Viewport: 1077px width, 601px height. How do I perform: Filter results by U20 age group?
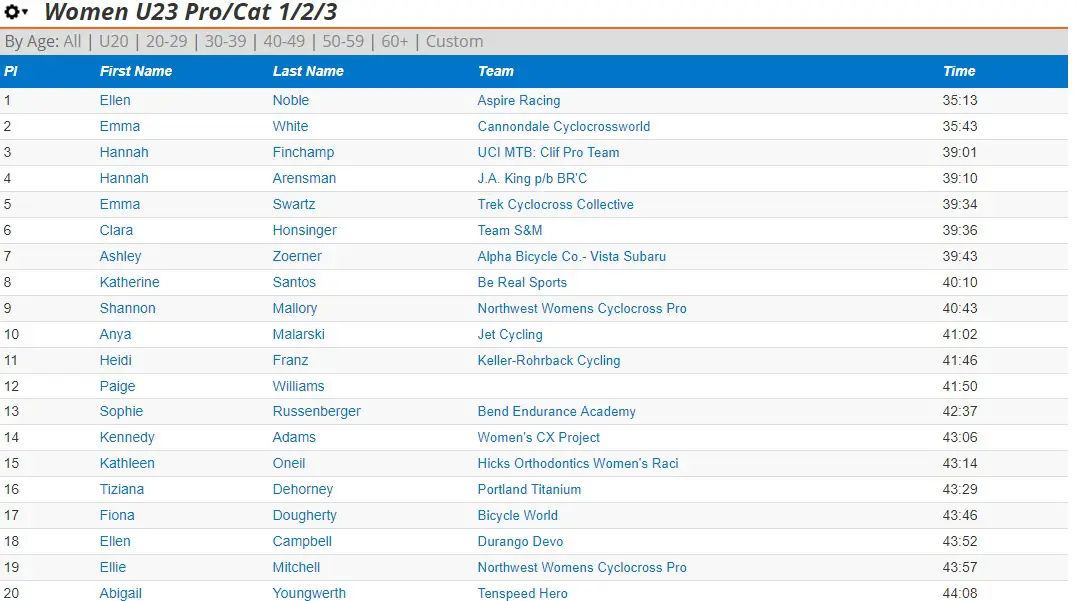(x=113, y=41)
